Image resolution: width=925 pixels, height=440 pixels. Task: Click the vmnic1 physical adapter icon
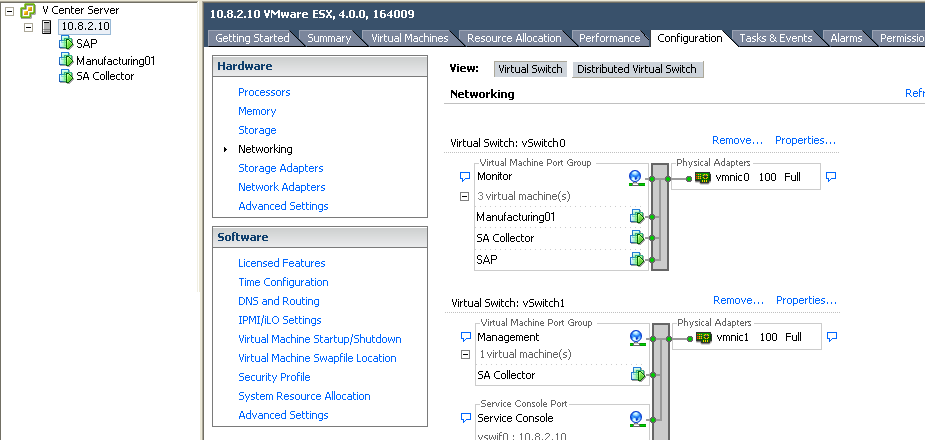click(703, 338)
